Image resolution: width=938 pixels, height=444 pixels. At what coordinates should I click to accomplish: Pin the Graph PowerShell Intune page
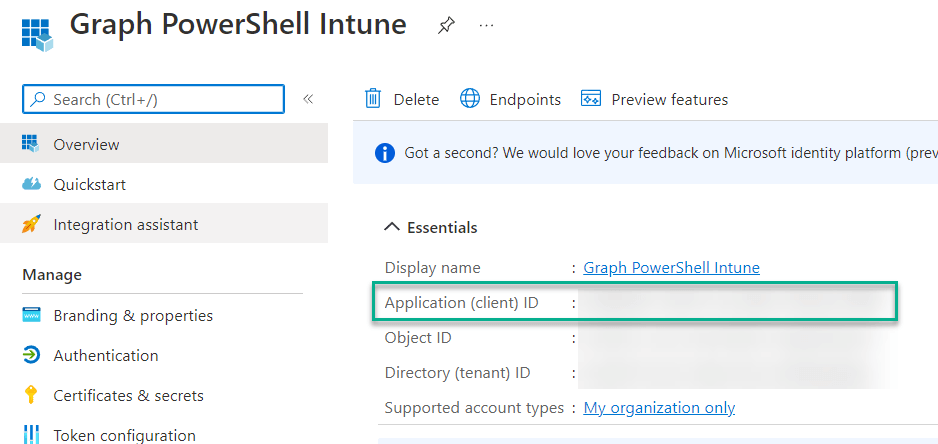446,26
